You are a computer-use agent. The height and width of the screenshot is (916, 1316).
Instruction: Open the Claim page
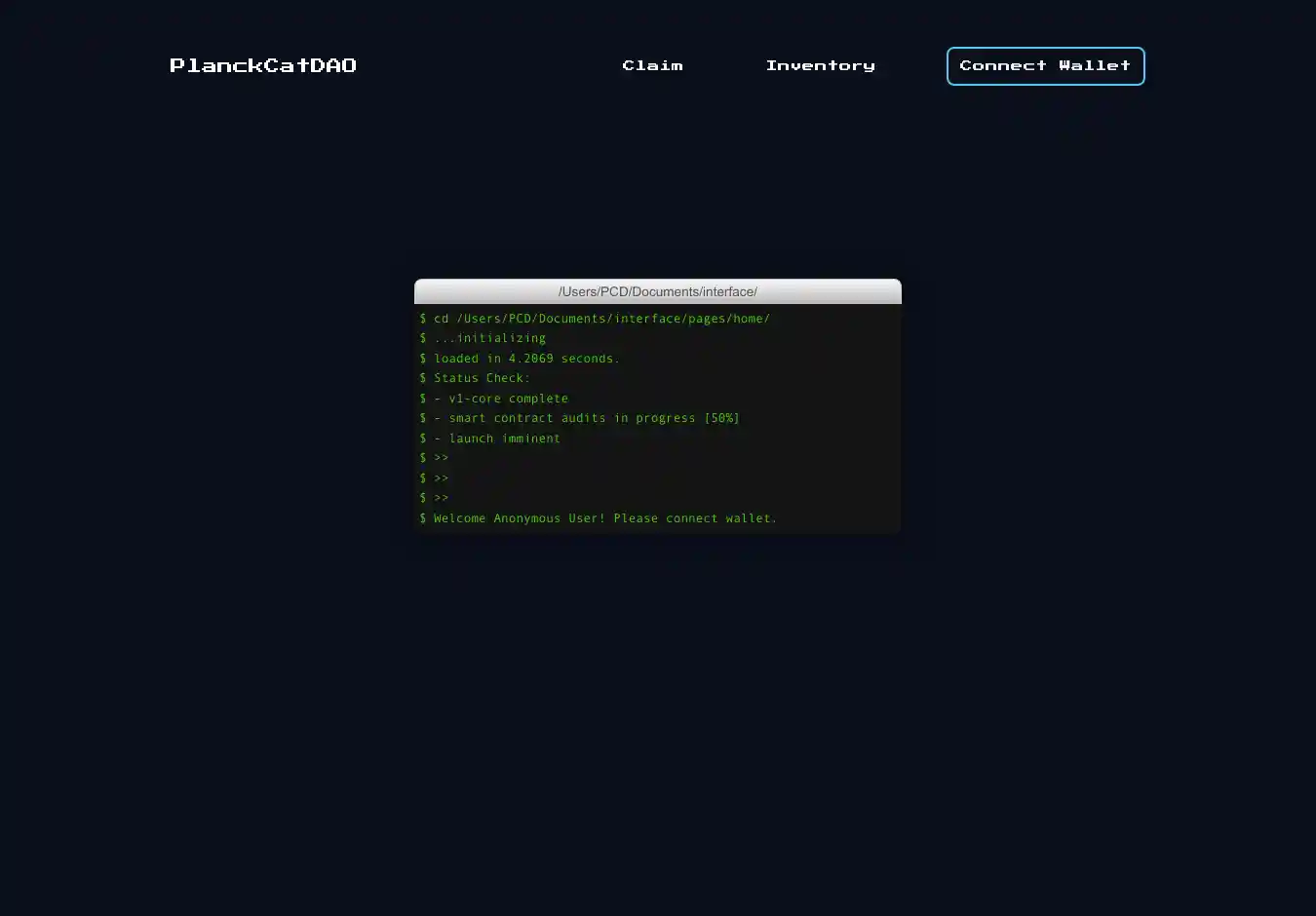pos(652,65)
